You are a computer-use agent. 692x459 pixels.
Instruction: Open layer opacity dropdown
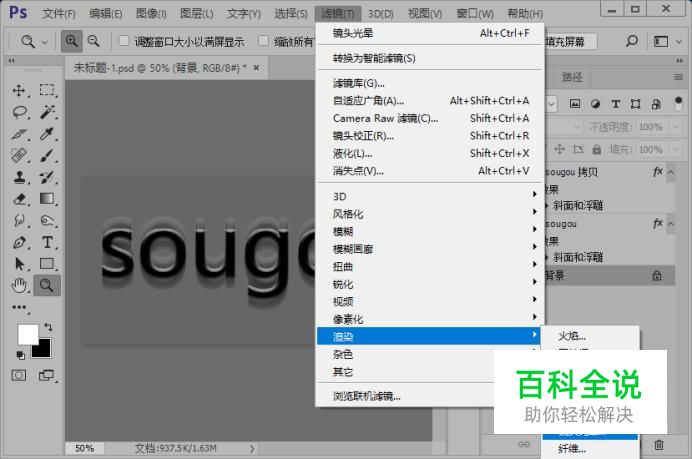pos(676,127)
